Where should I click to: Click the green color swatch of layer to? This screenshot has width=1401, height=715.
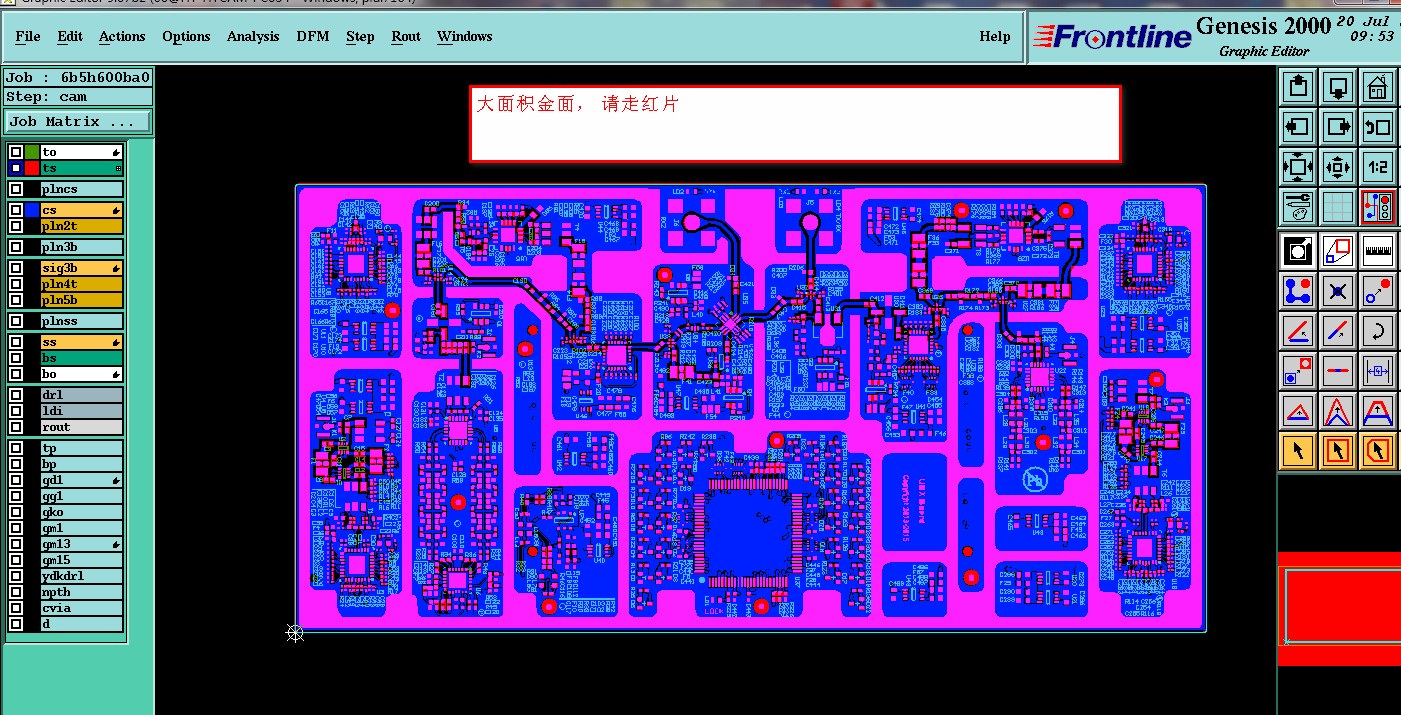[x=32, y=152]
